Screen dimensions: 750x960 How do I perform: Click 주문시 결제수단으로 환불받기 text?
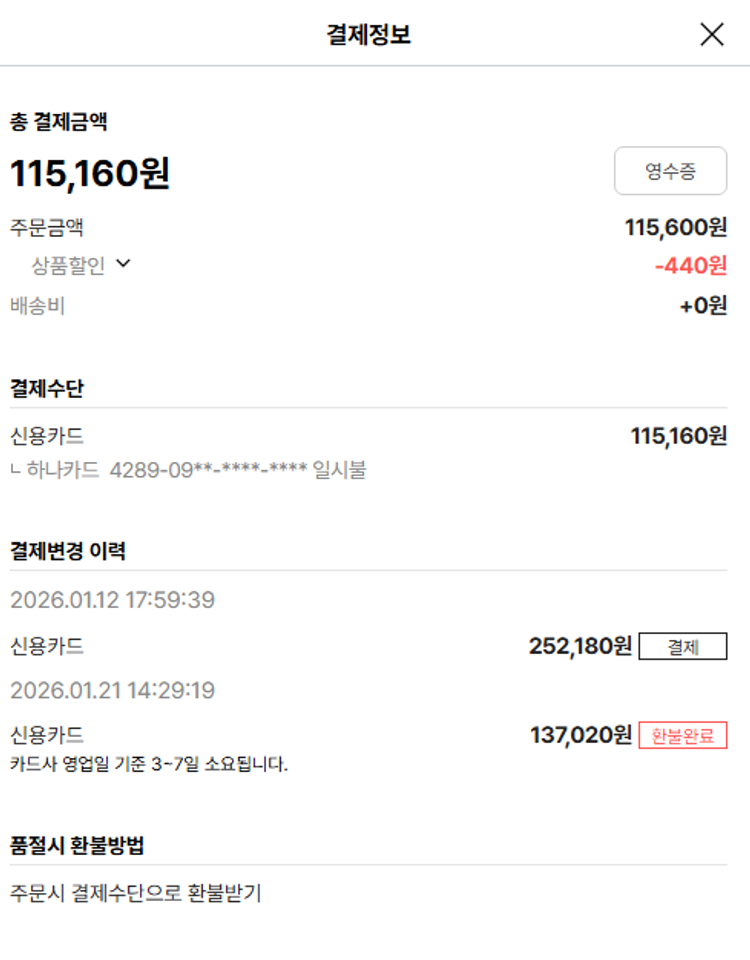[135, 893]
